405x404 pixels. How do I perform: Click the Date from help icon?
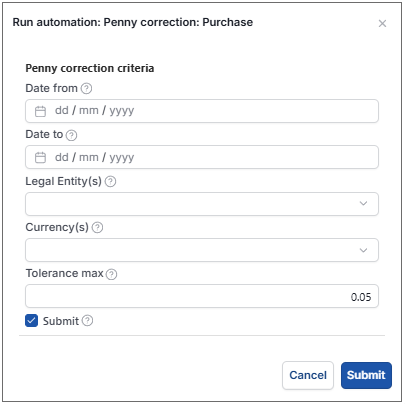point(87,88)
